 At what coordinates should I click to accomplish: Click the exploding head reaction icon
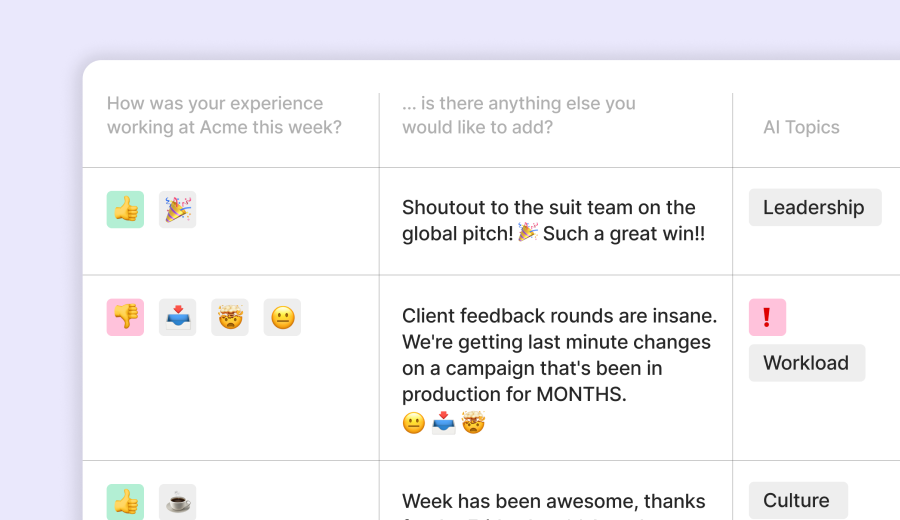pos(230,317)
